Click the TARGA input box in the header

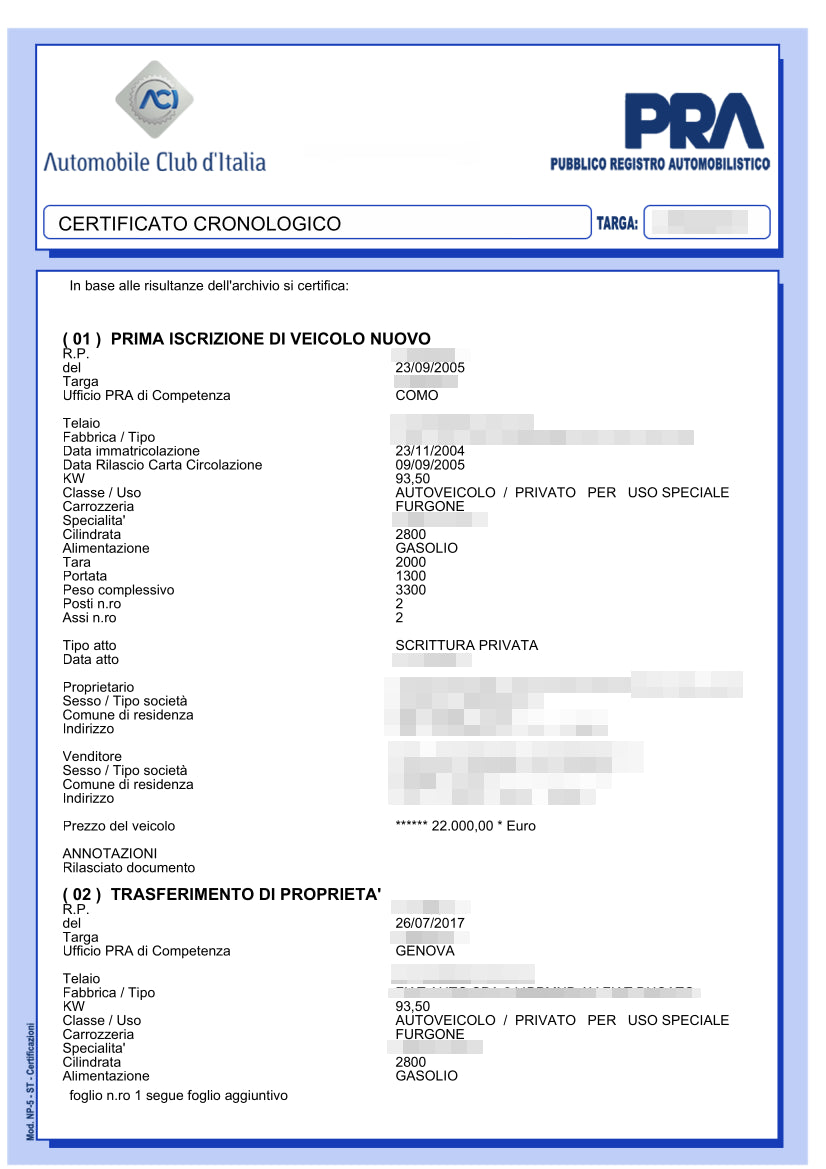click(x=707, y=221)
